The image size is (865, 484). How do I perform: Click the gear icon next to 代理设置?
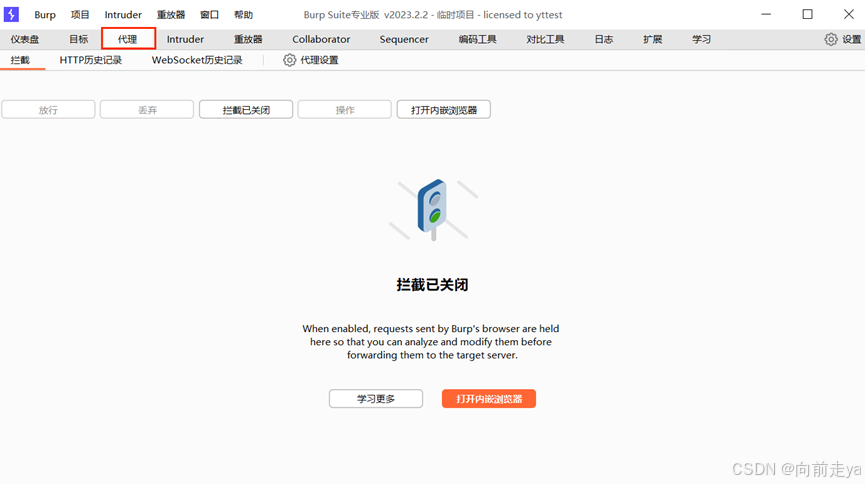click(290, 60)
